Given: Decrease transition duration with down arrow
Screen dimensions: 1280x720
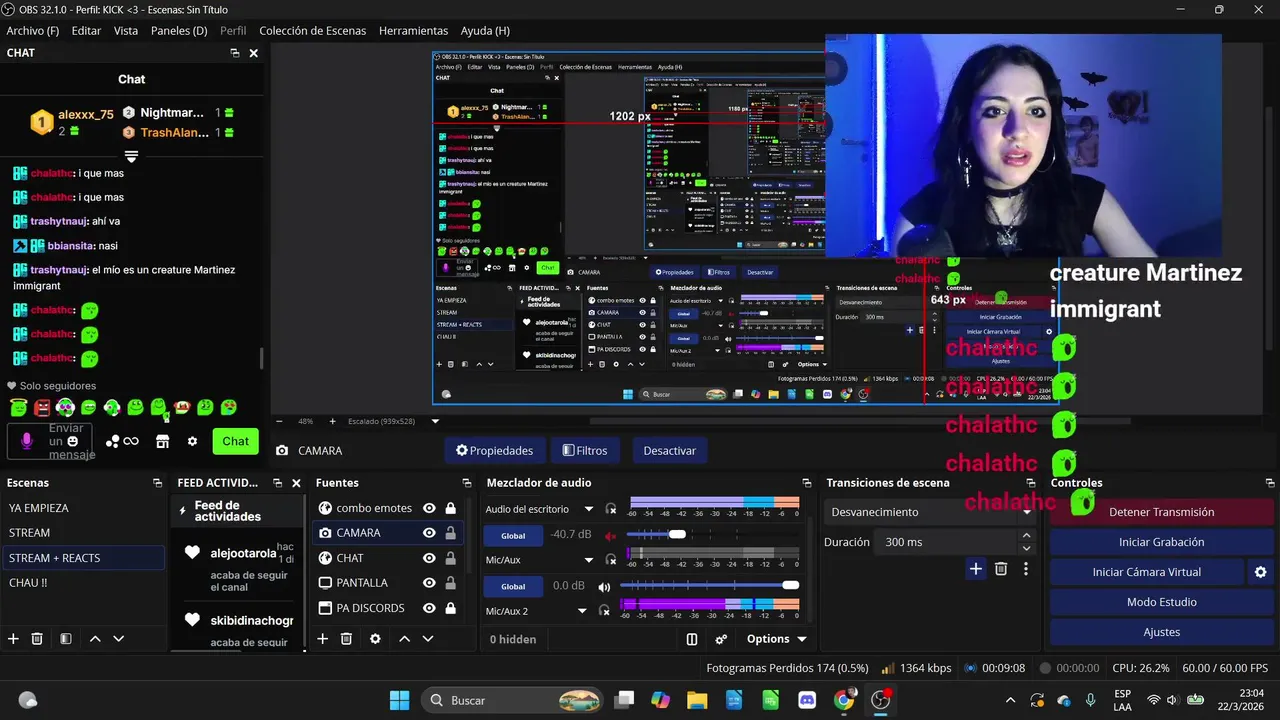Looking at the screenshot, I should (1026, 548).
